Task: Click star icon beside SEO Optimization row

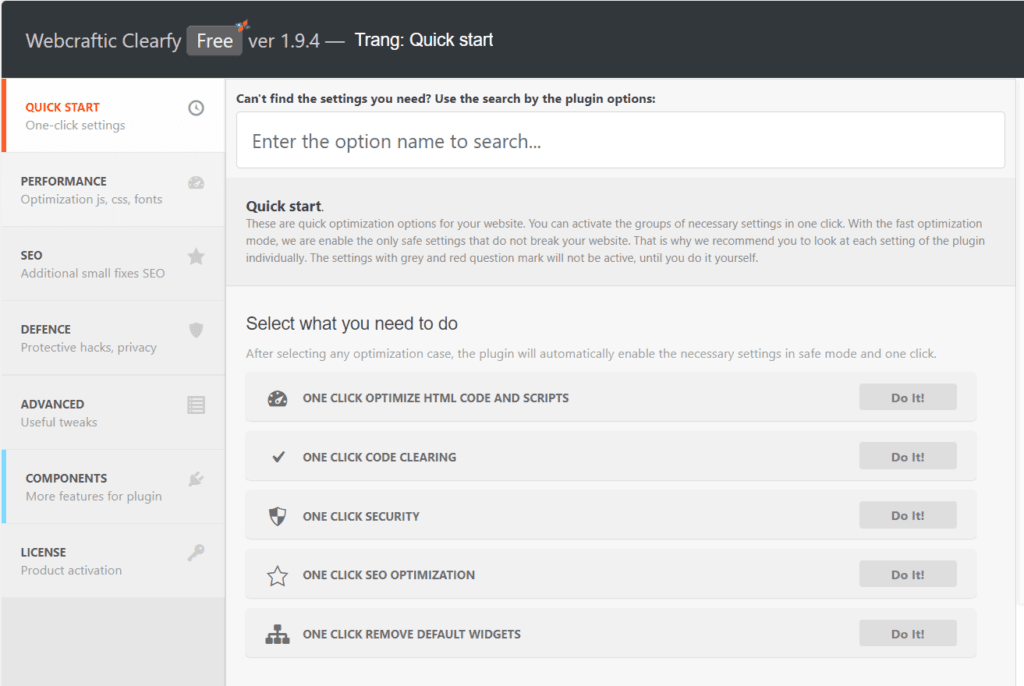Action: [x=278, y=576]
